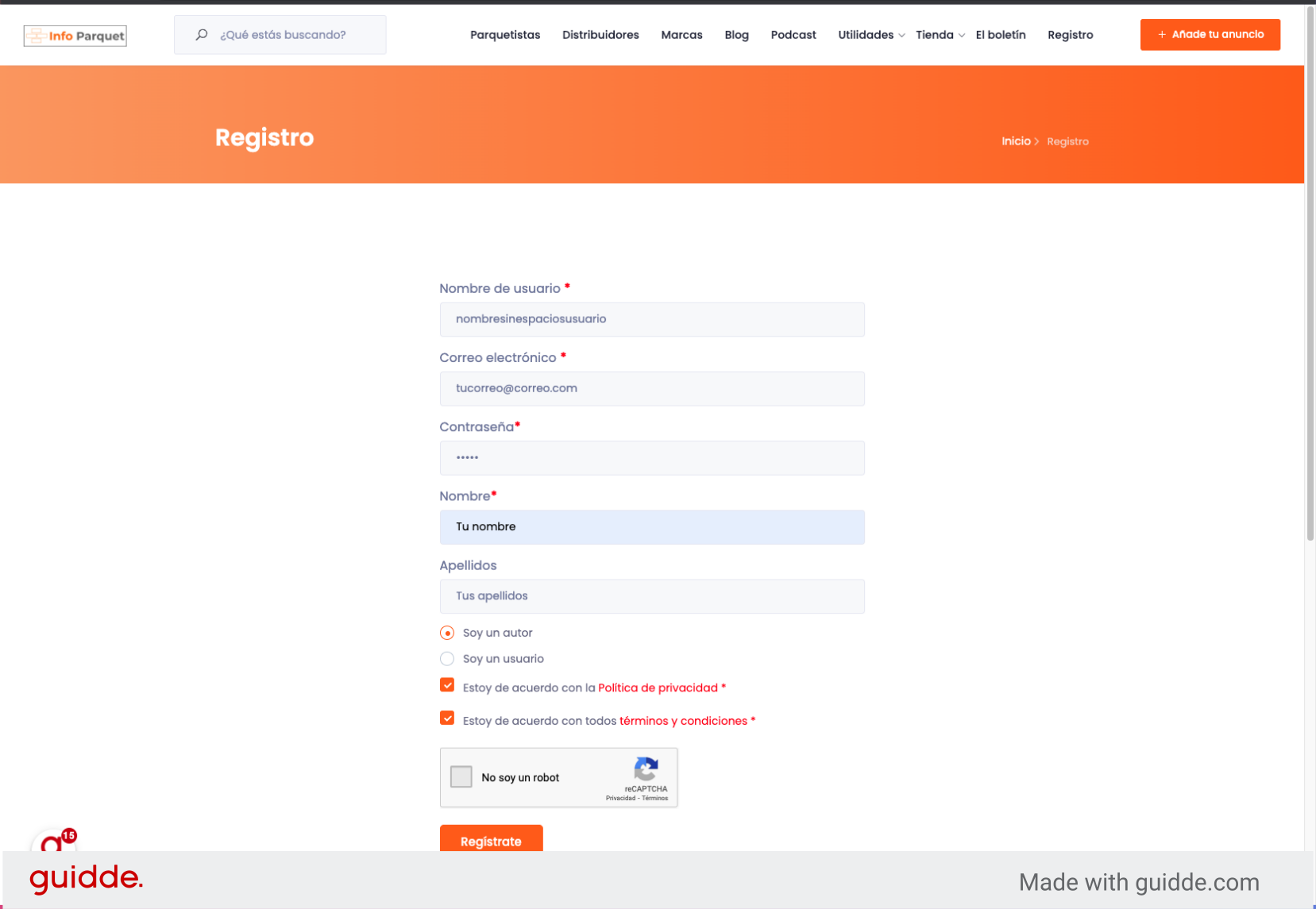Viewport: 1316px width, 909px height.
Task: Click the 'Añade tu anuncio' button
Action: (1210, 35)
